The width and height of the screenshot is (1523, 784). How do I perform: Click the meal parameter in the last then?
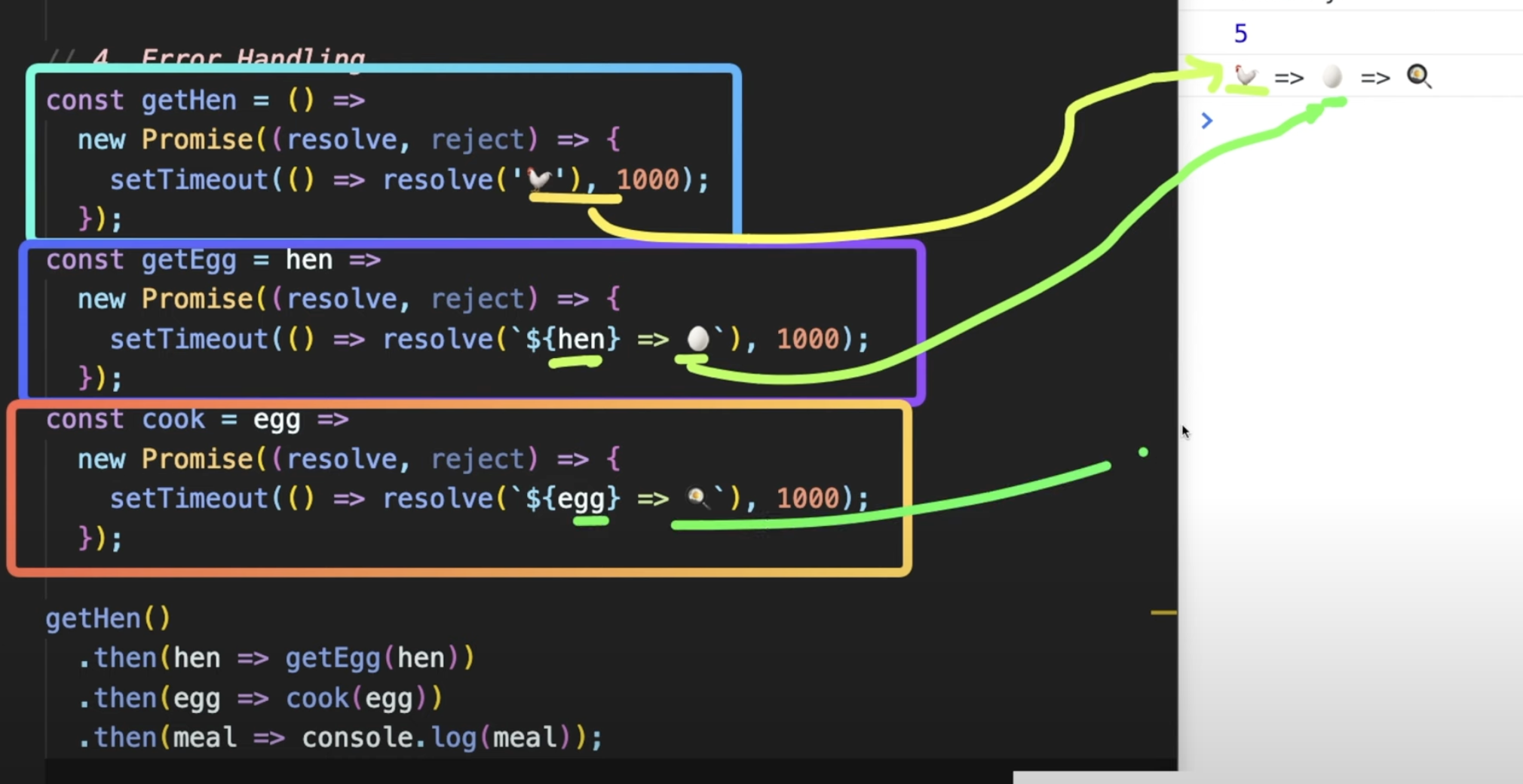tap(204, 737)
